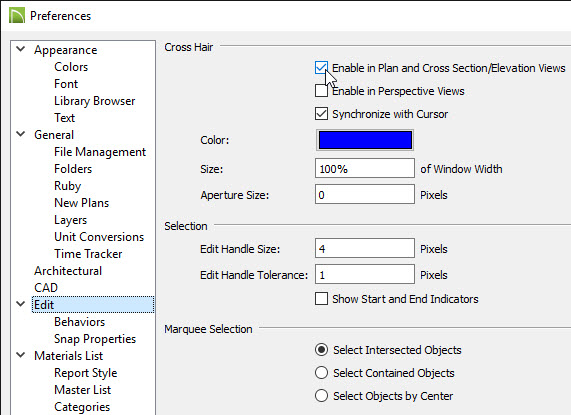This screenshot has height=415, width=571.
Task: Collapse the General tree category
Action: click(x=21, y=134)
